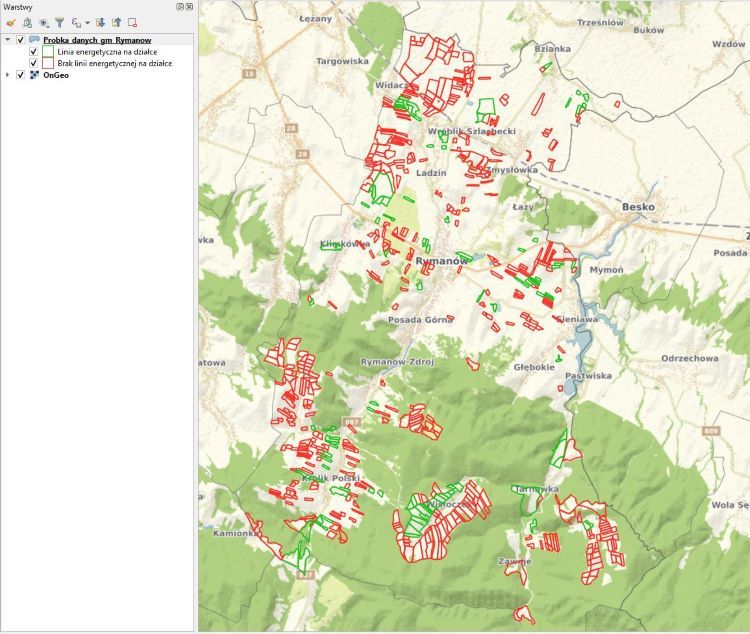Click the red Brak linii symbol swatch

pyautogui.click(x=48, y=63)
